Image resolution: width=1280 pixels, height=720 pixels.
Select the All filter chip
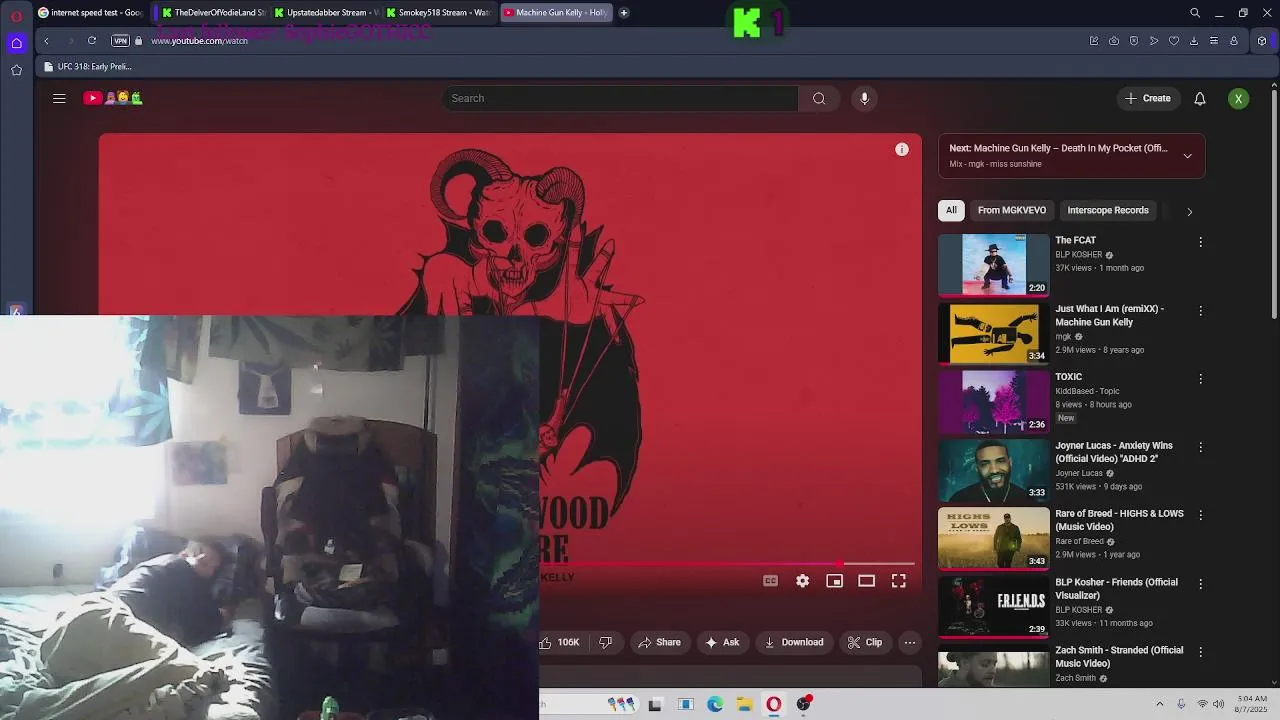(951, 210)
